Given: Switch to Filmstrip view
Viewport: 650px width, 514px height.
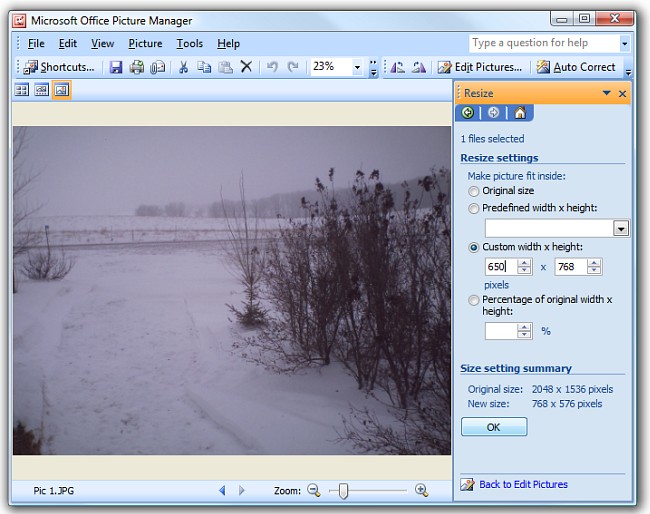Looking at the screenshot, I should (x=42, y=90).
